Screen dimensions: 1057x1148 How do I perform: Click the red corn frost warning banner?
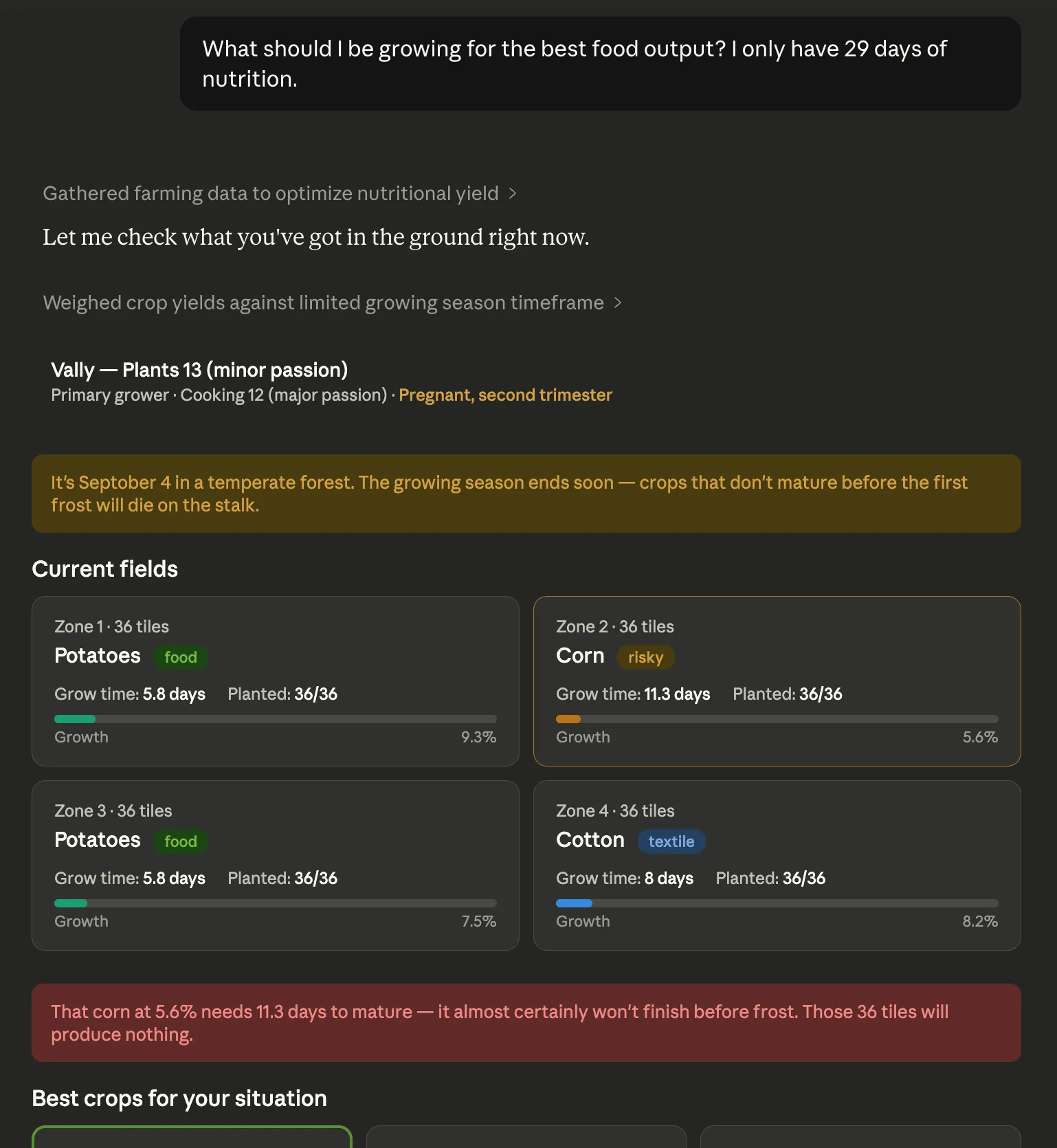(526, 1023)
